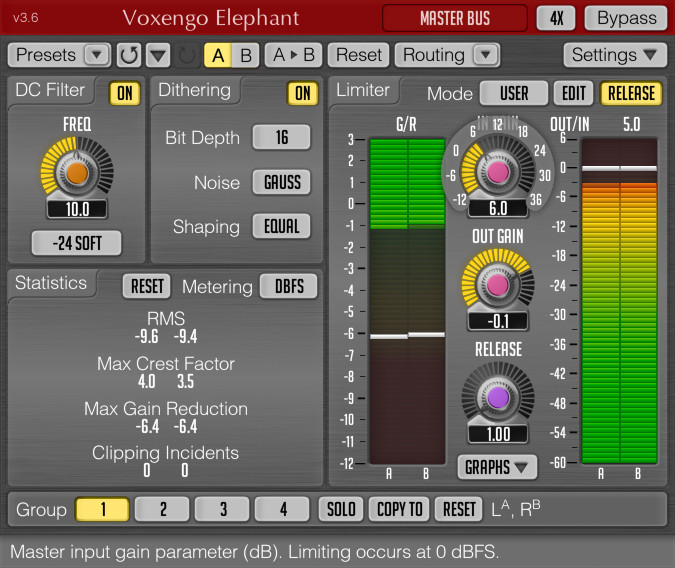Click the OUT/IN level meter
Screen dimensions: 675x568
pos(619,301)
